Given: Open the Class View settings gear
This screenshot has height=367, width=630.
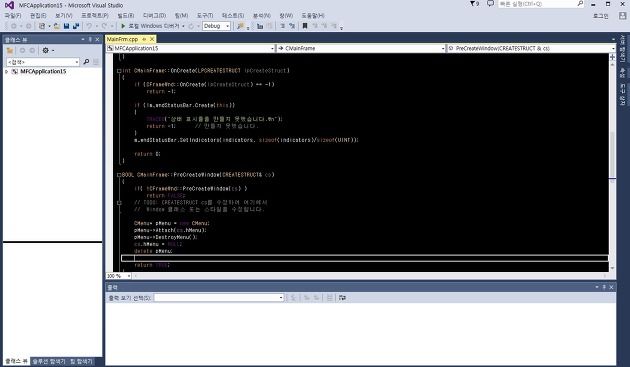Looking at the screenshot, I should click(x=45, y=51).
